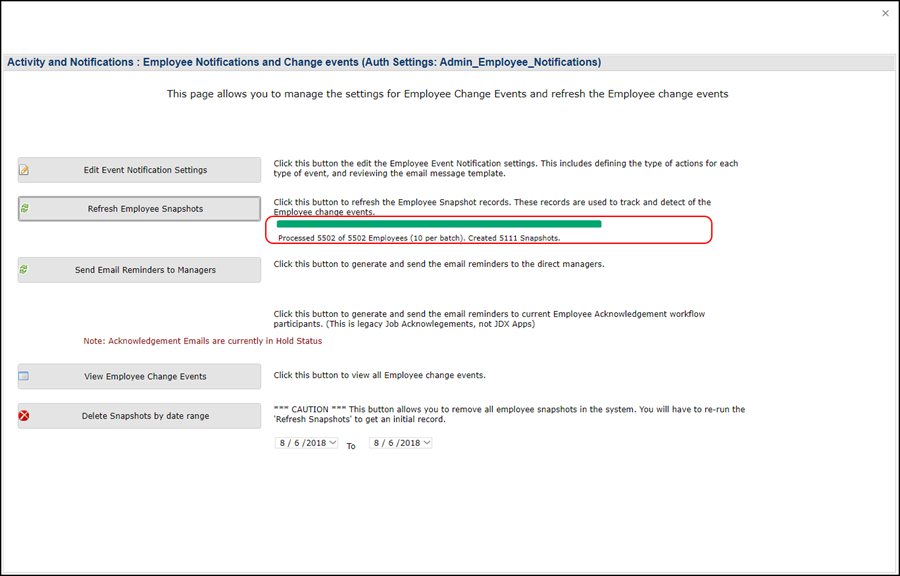The image size is (900, 576).
Task: Select the day in the start date field
Action: click(x=296, y=443)
